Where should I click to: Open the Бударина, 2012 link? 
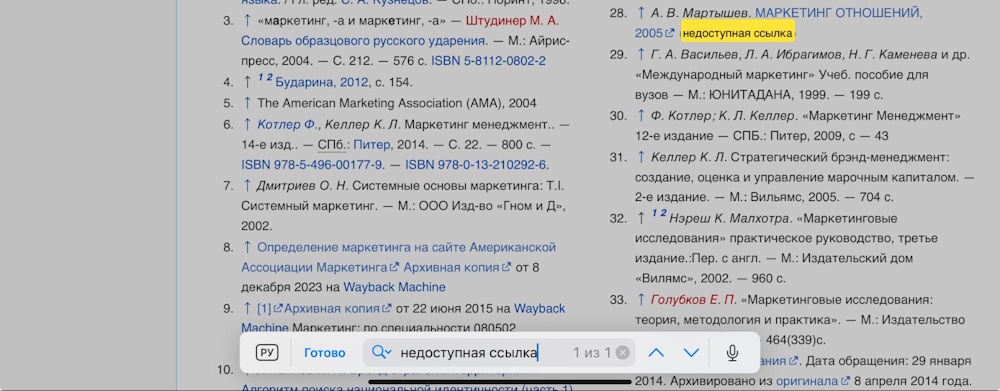322,82
